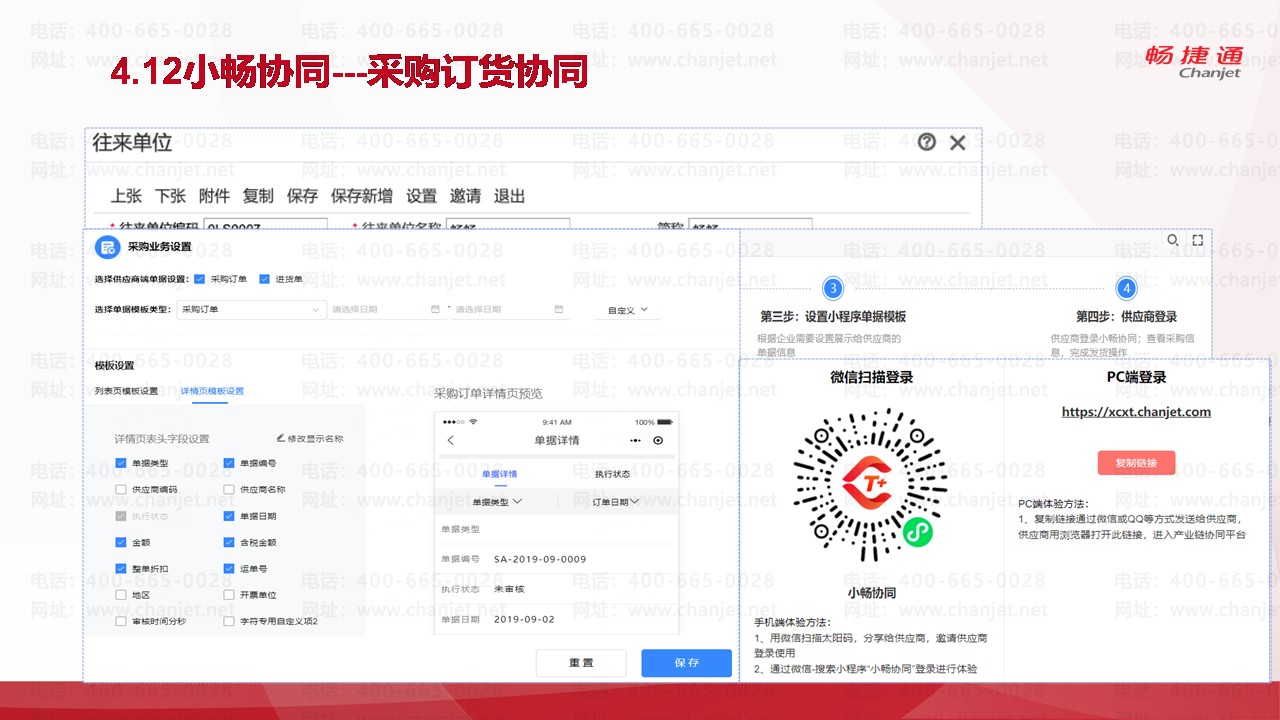Screen dimensions: 1280x720
Task: Enable the 开票单位 checkbox
Action: point(229,595)
